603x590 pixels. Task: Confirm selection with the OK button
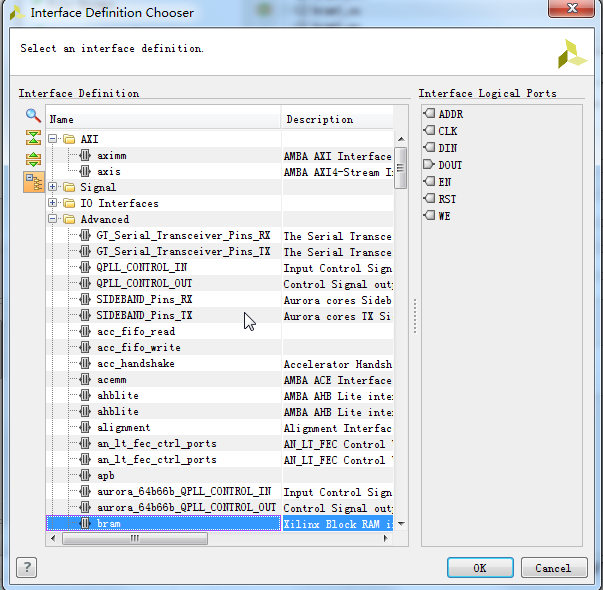click(x=480, y=568)
